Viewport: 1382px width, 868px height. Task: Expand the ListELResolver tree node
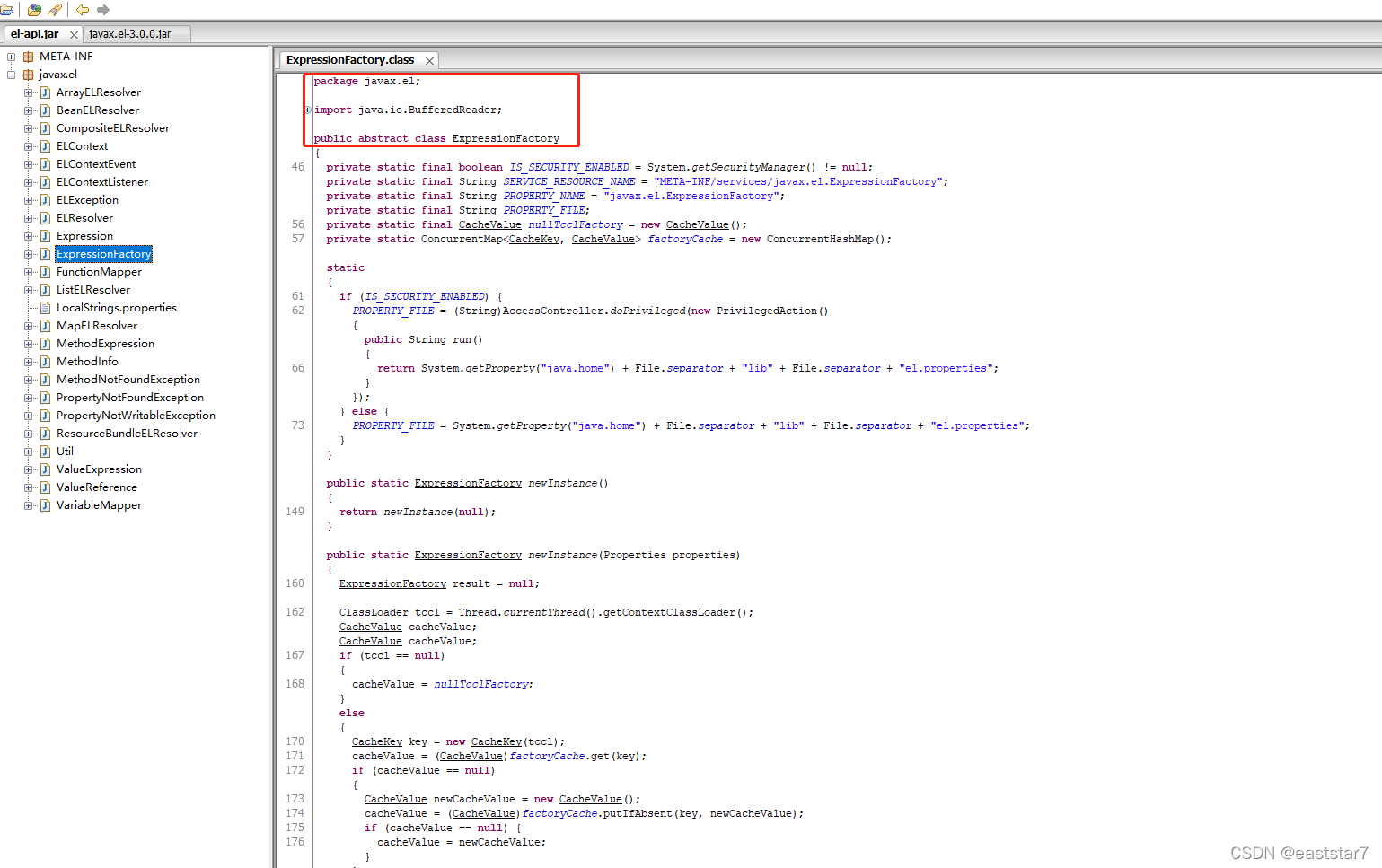[x=28, y=290]
